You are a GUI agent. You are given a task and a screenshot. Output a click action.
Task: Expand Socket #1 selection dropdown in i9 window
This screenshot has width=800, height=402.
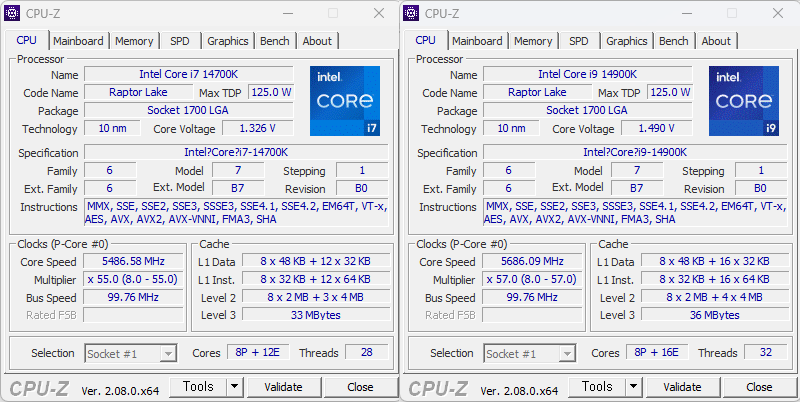(567, 353)
